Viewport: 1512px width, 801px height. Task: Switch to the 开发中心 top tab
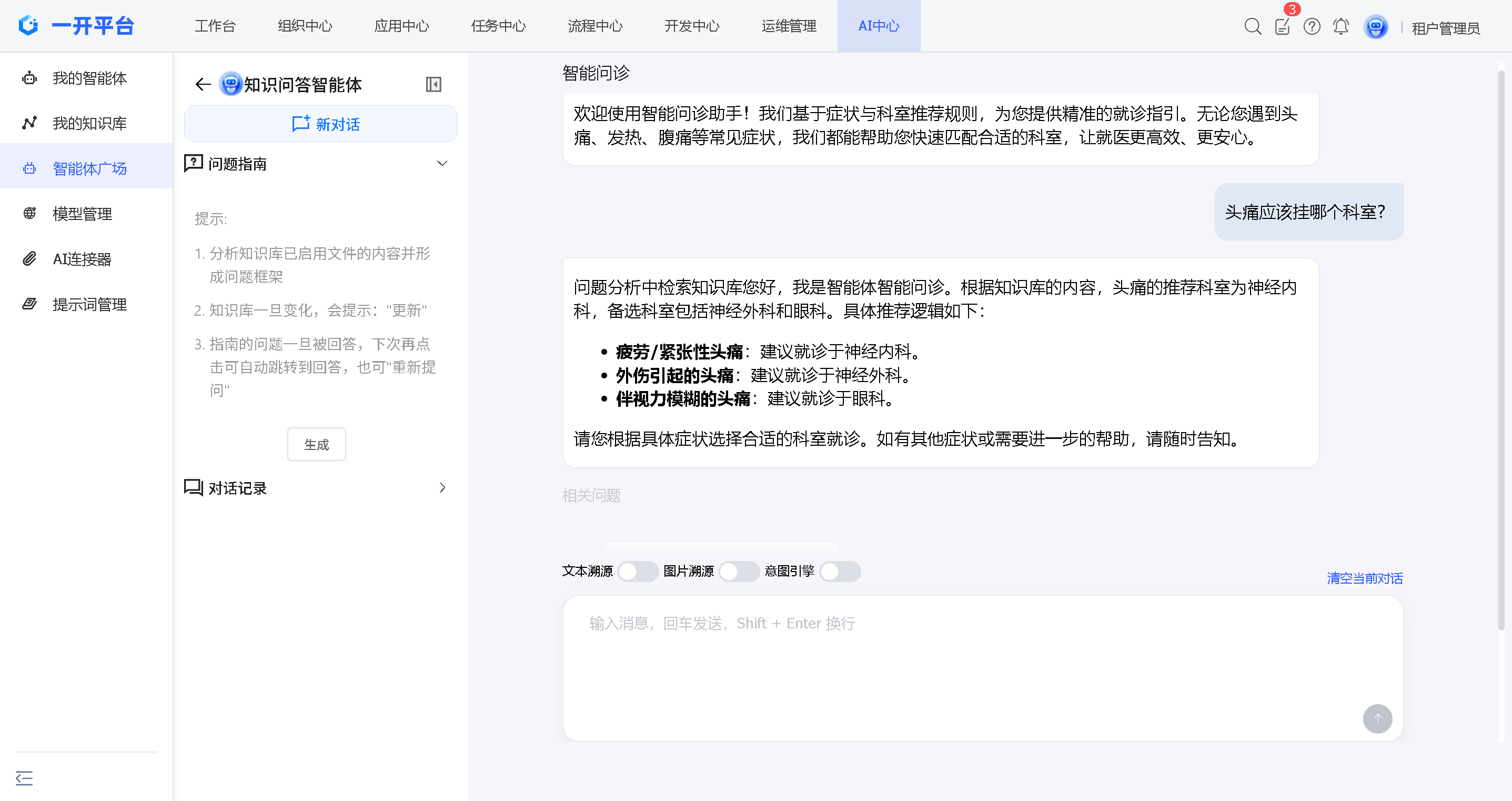691,26
